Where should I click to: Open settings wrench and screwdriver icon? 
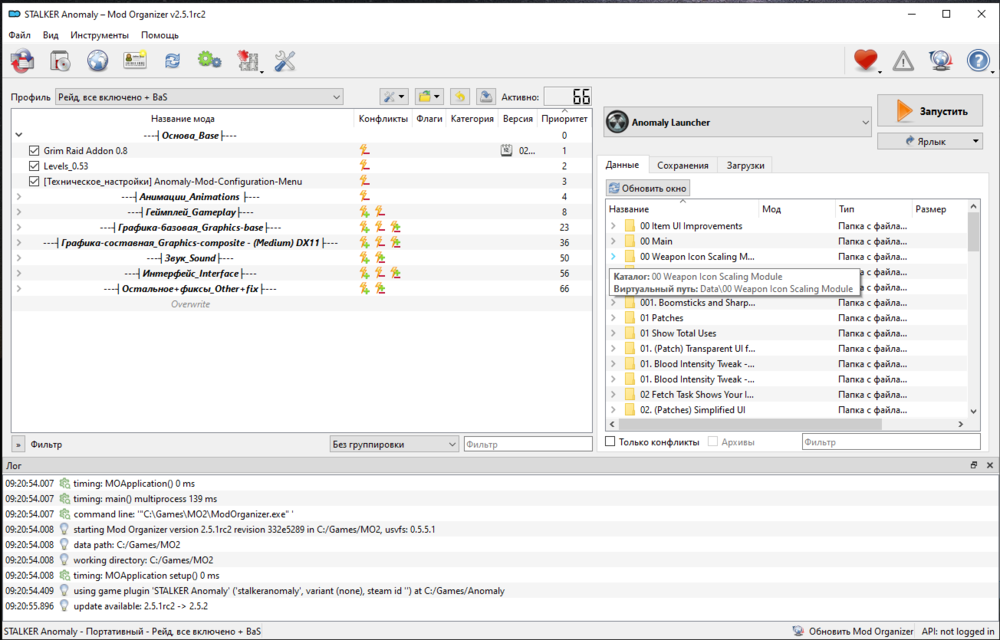pyautogui.click(x=285, y=61)
